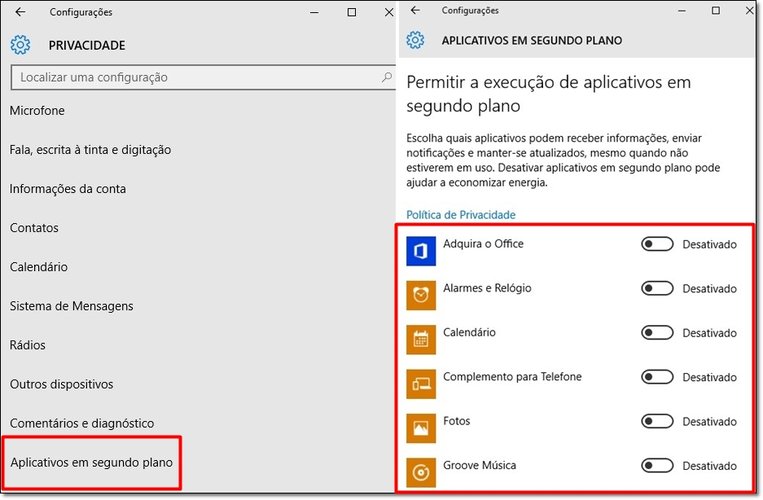The height and width of the screenshot is (500, 763).
Task: Click the Adquira o Office label
Action: [483, 244]
